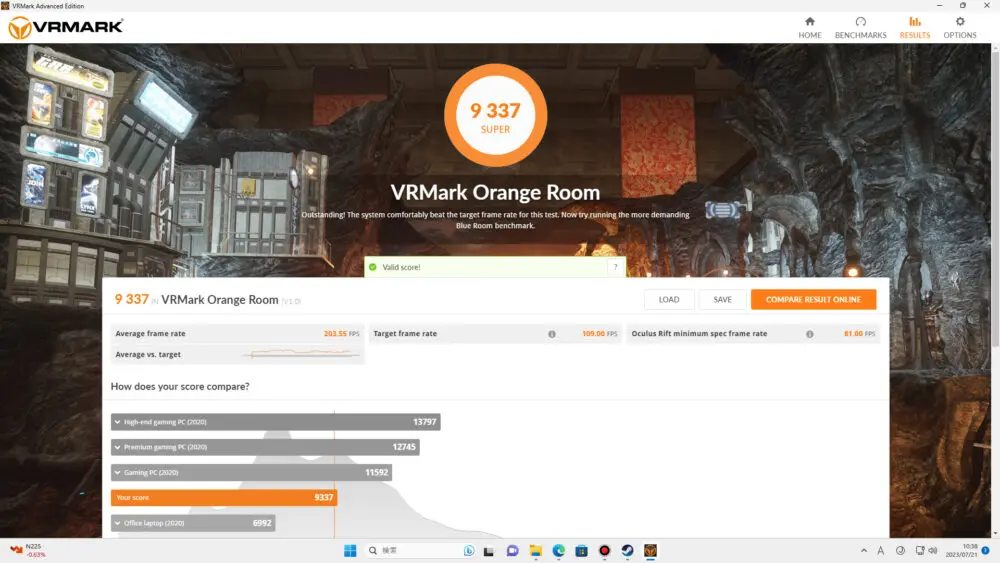
Task: Click the taskbar search box
Action: [x=420, y=550]
